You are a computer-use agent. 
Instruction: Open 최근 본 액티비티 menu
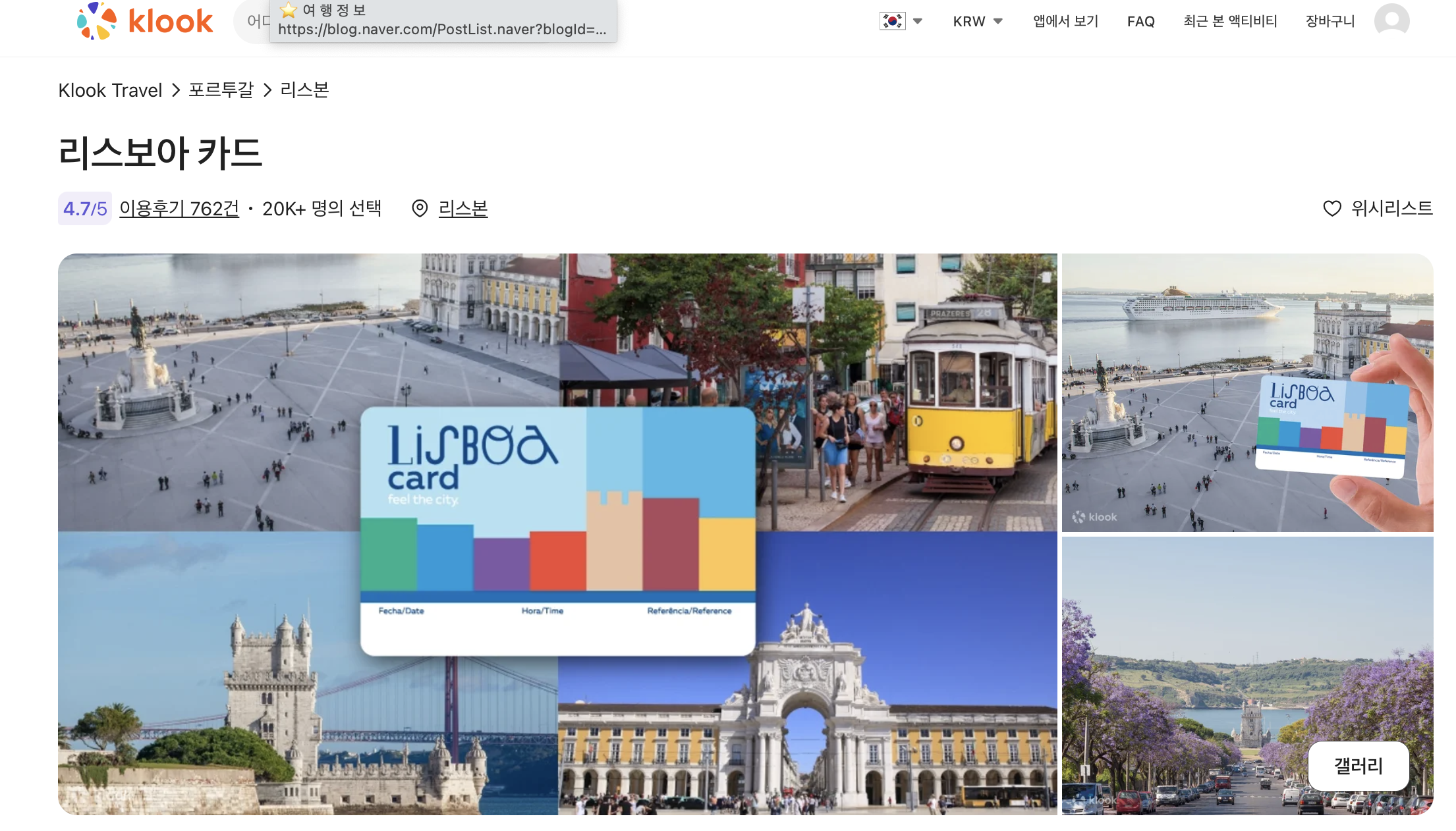pos(1230,21)
